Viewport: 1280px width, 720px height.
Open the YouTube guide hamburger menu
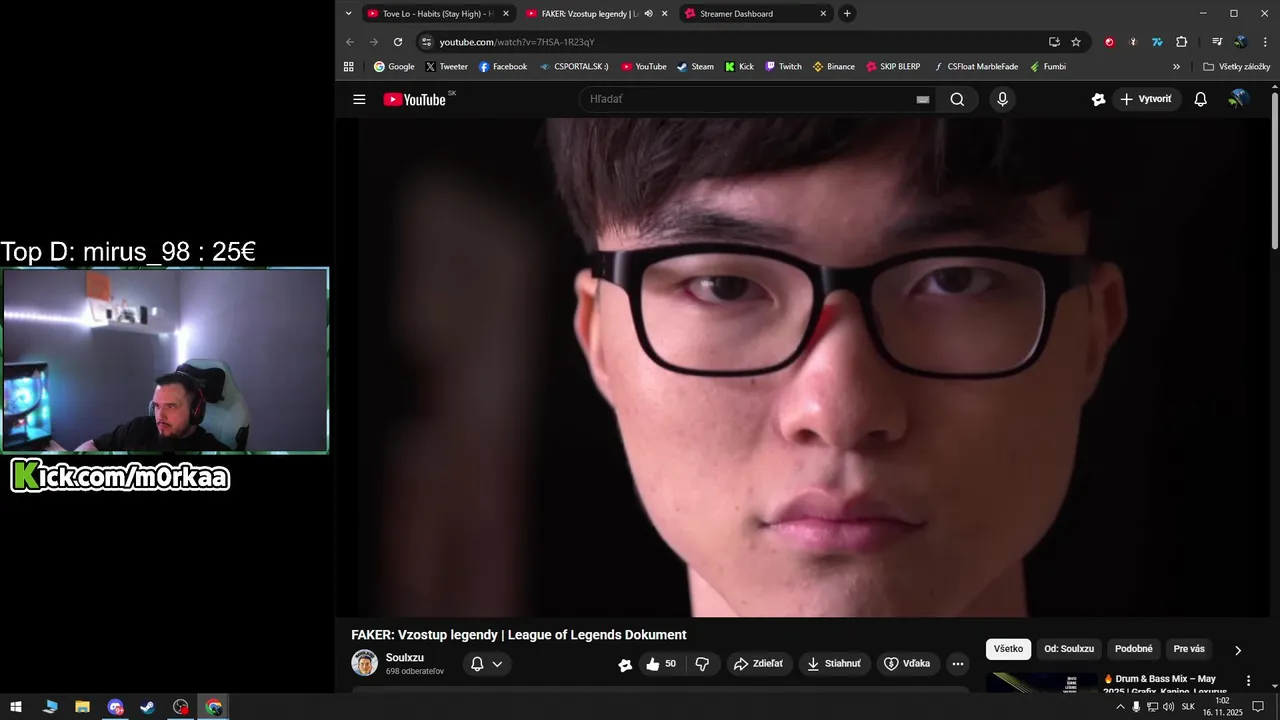[x=359, y=99]
